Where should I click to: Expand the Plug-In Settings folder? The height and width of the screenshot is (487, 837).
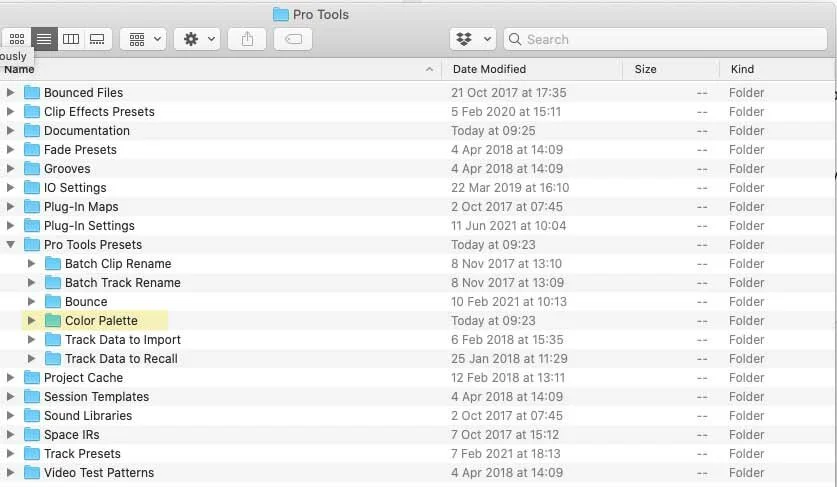click(10, 225)
